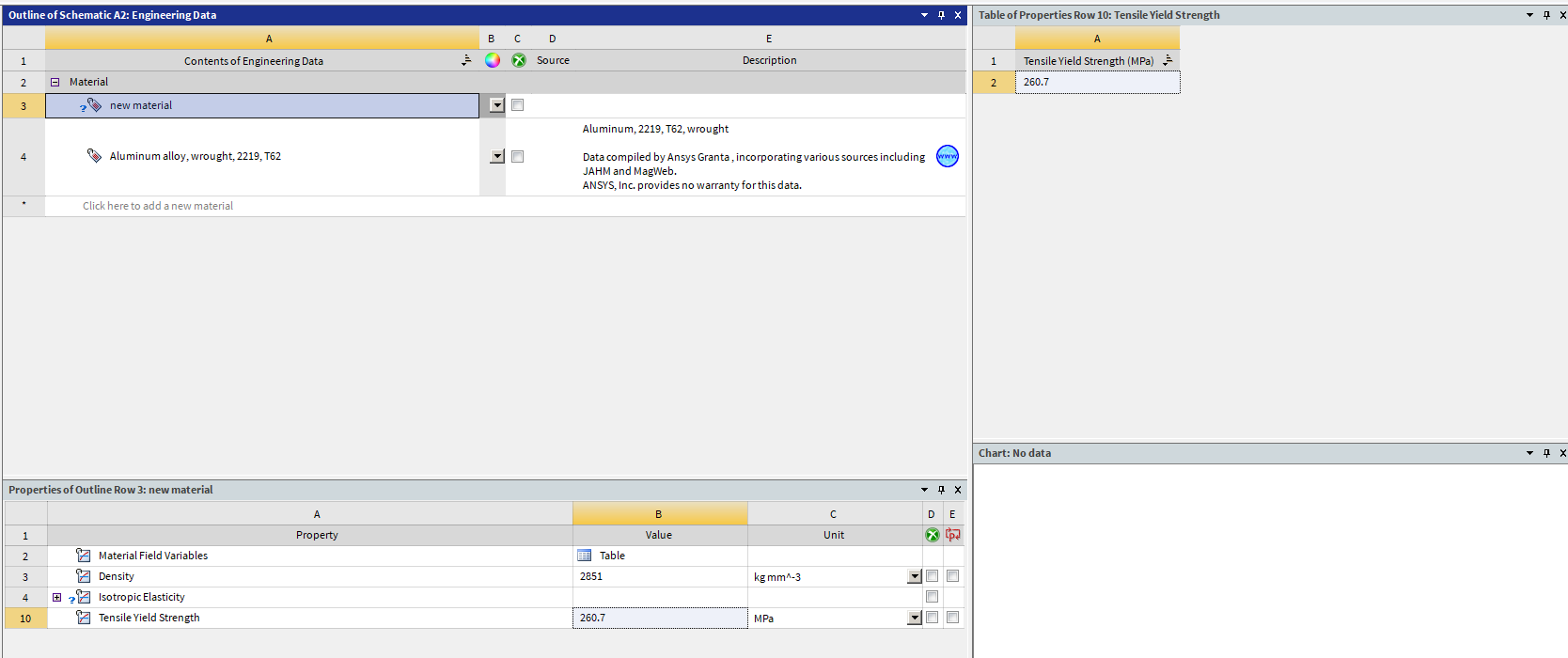
Task: Click the color wheel icon in Outline header
Action: 493,60
